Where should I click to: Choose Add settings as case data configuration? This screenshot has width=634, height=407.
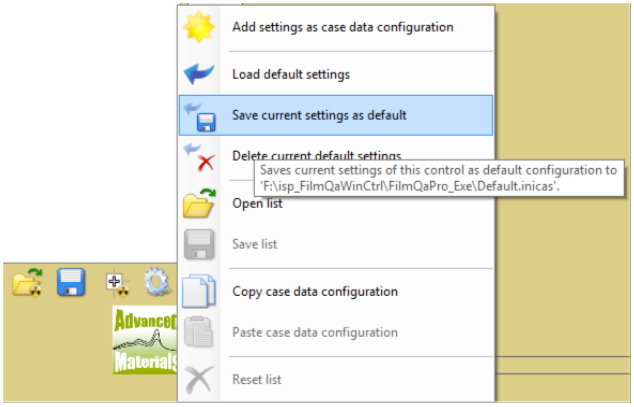342,27
